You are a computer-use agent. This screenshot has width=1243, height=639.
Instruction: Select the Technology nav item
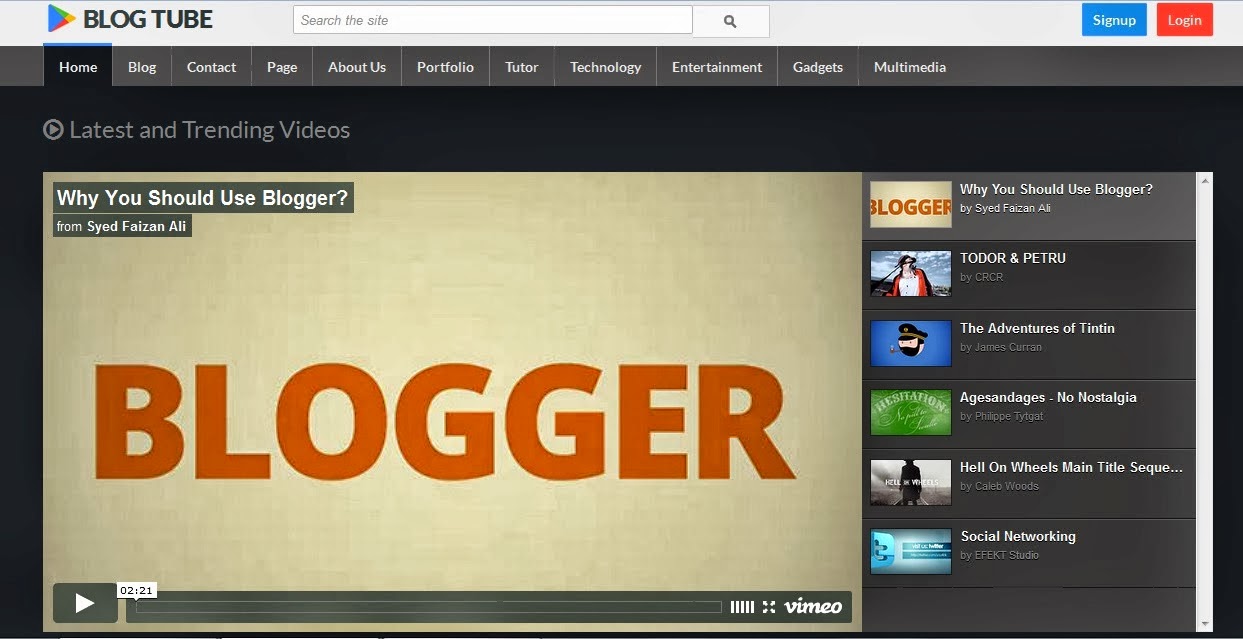click(x=605, y=67)
